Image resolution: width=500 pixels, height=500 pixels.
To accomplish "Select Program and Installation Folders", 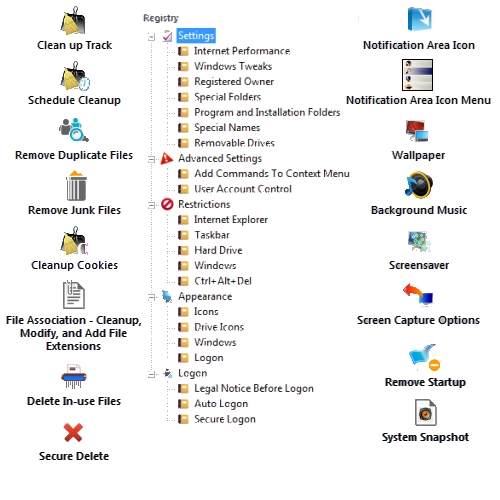I will point(267,112).
